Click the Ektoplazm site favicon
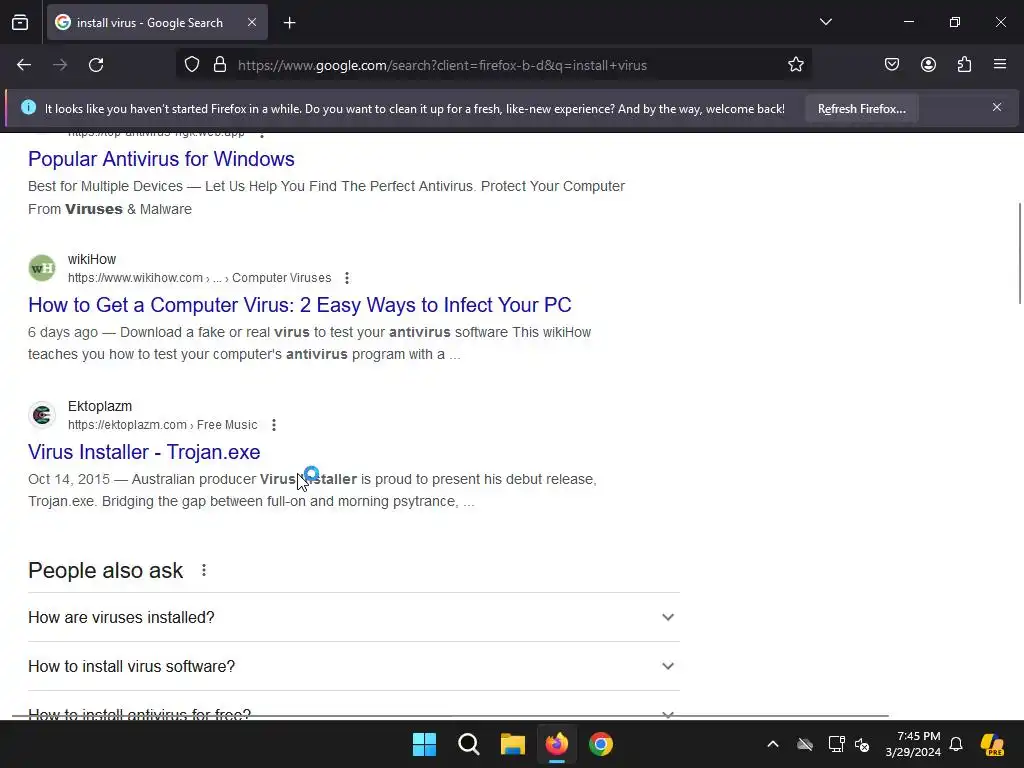 pos(42,415)
